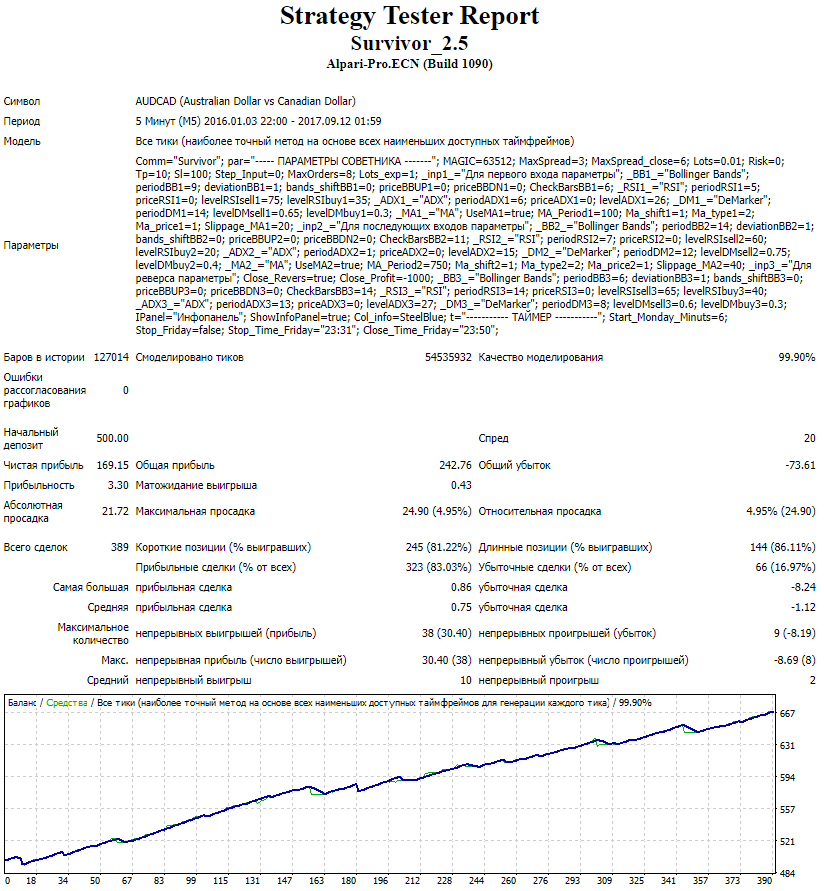Select modelled ticks value 54535932
Viewport: 824px width, 891px height.
point(448,357)
